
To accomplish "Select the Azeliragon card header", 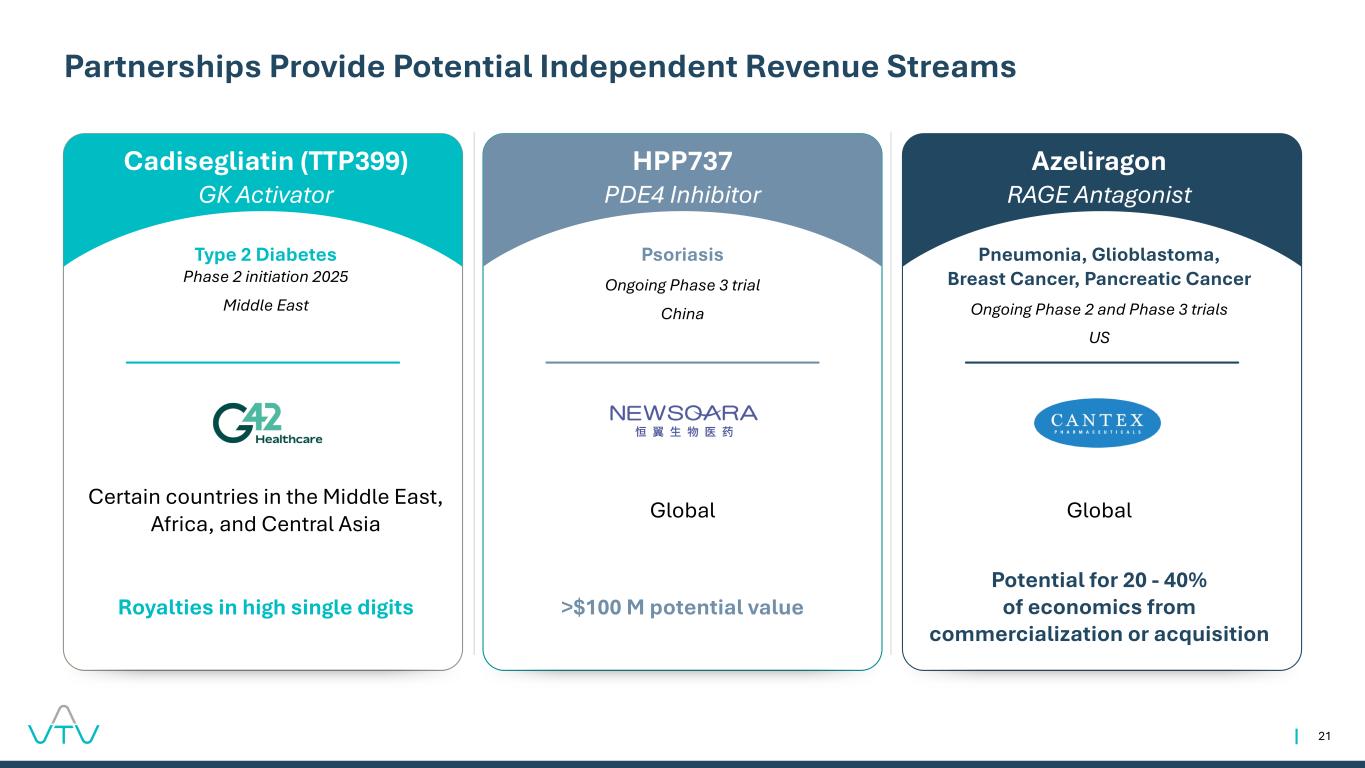I will 1098,162.
